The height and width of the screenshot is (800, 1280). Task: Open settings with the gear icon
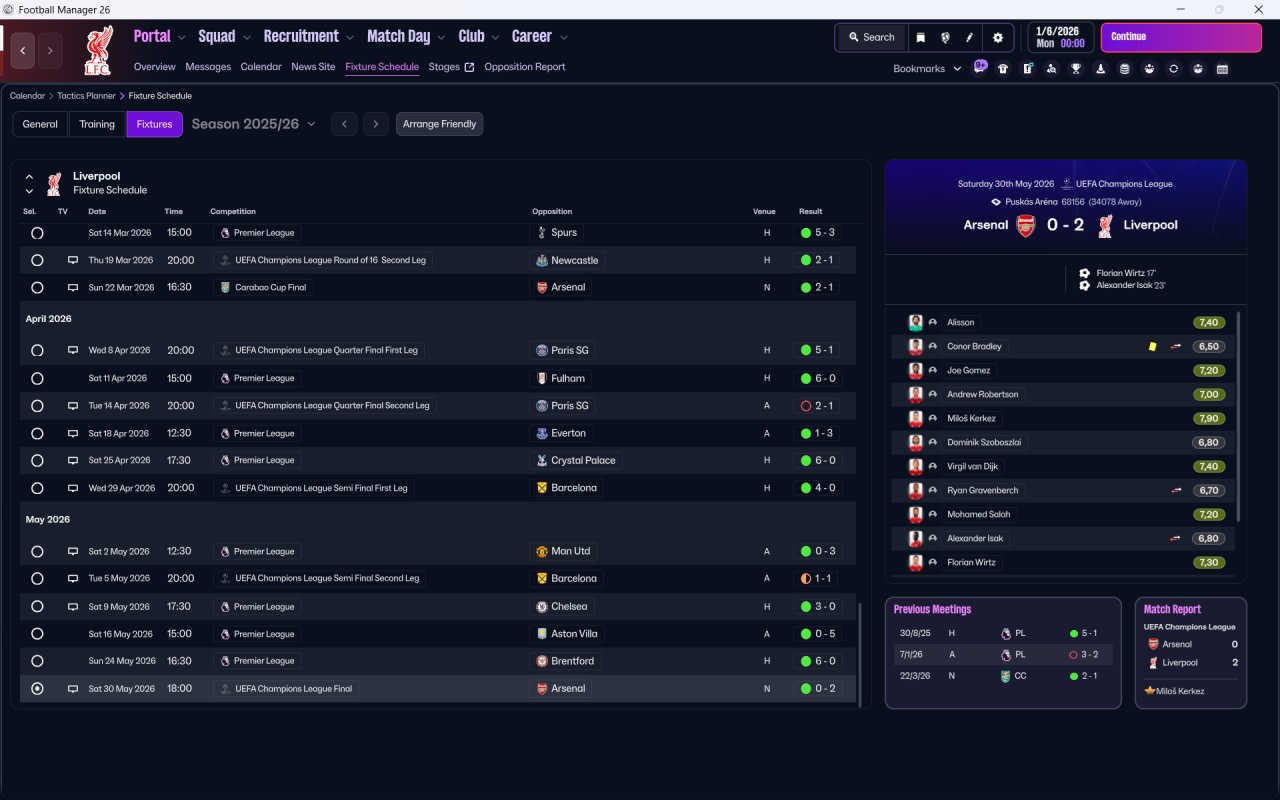997,37
